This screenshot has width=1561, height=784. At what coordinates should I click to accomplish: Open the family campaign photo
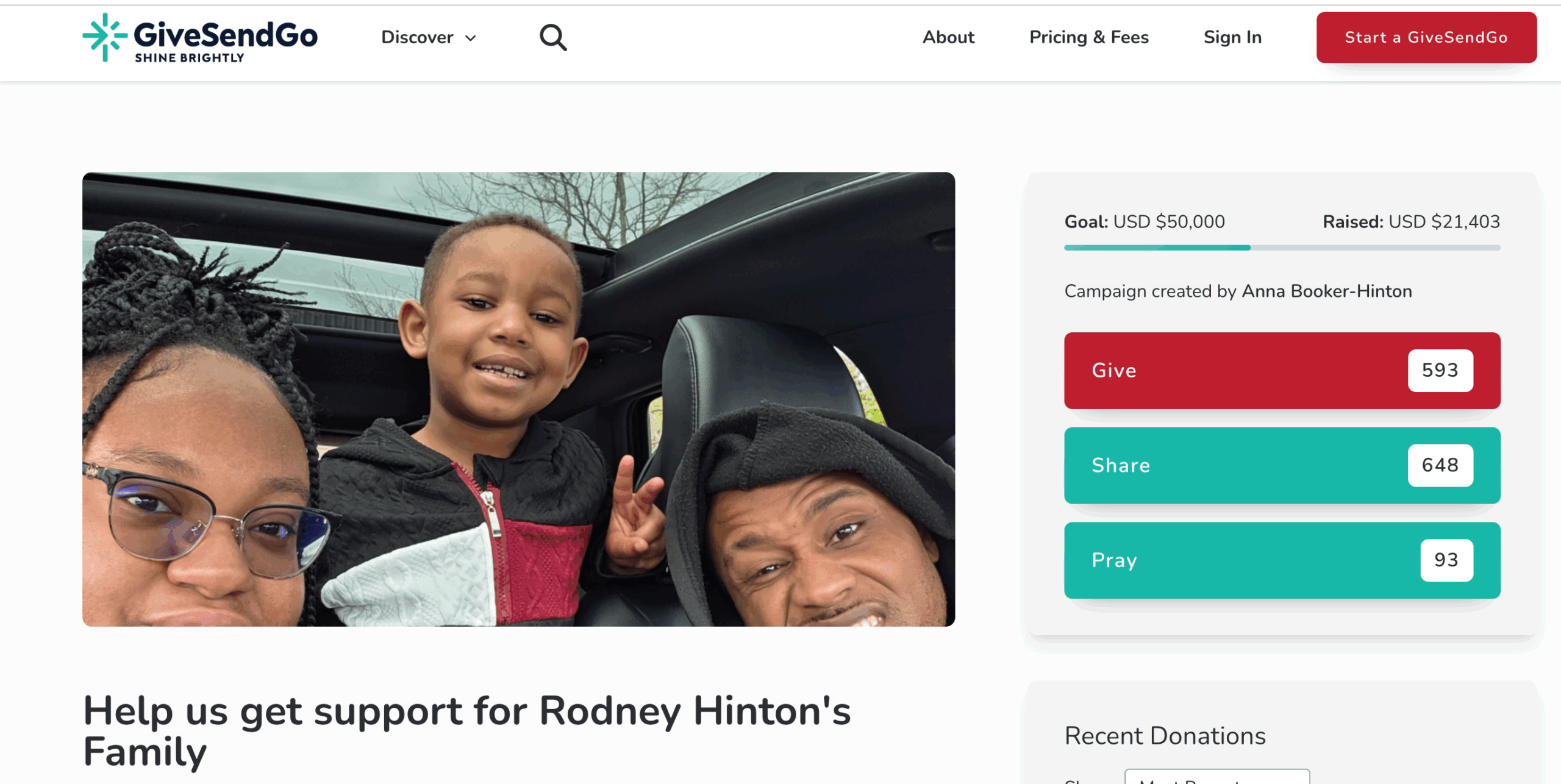[x=518, y=399]
